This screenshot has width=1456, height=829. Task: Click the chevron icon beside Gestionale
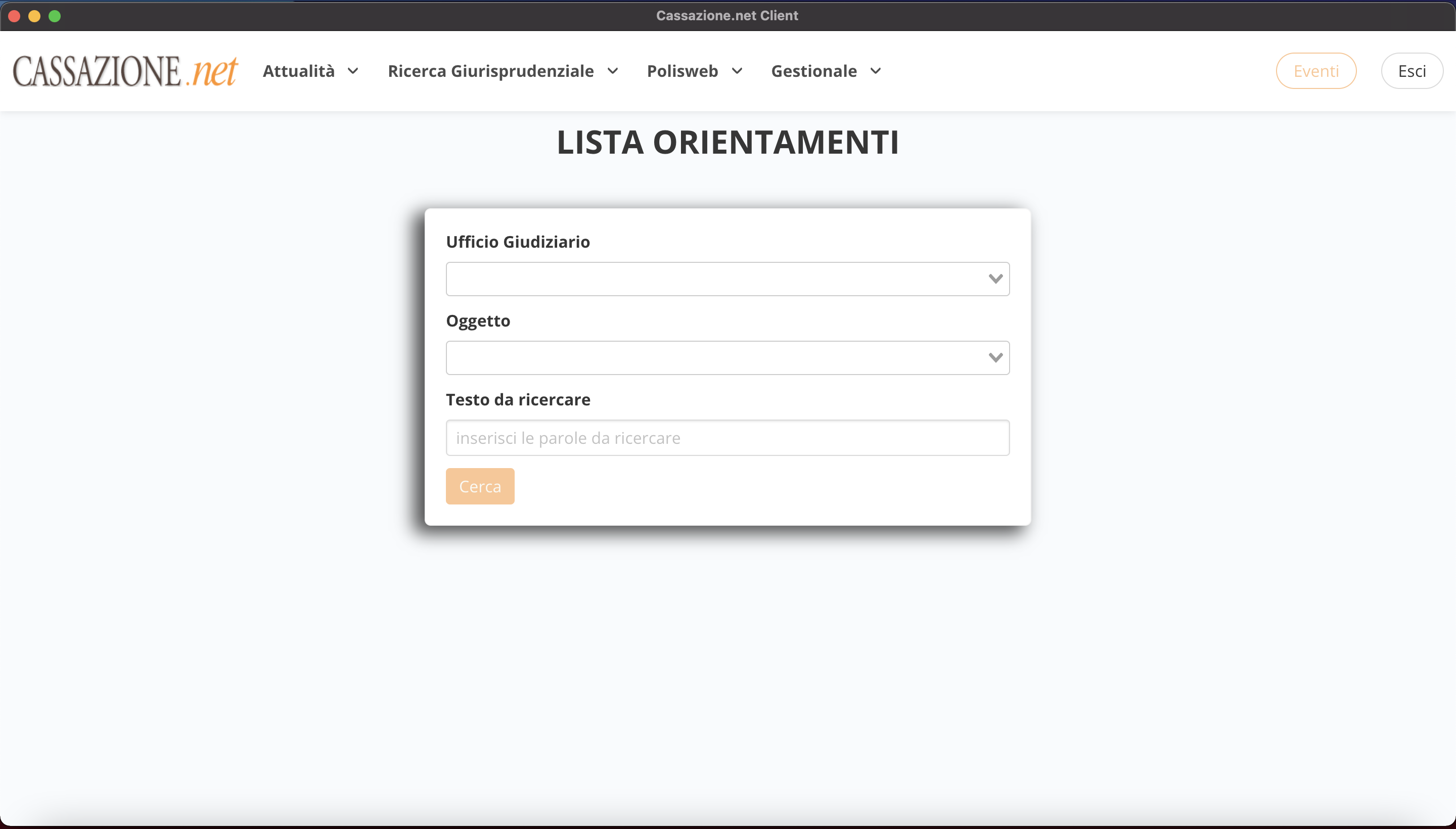[876, 71]
